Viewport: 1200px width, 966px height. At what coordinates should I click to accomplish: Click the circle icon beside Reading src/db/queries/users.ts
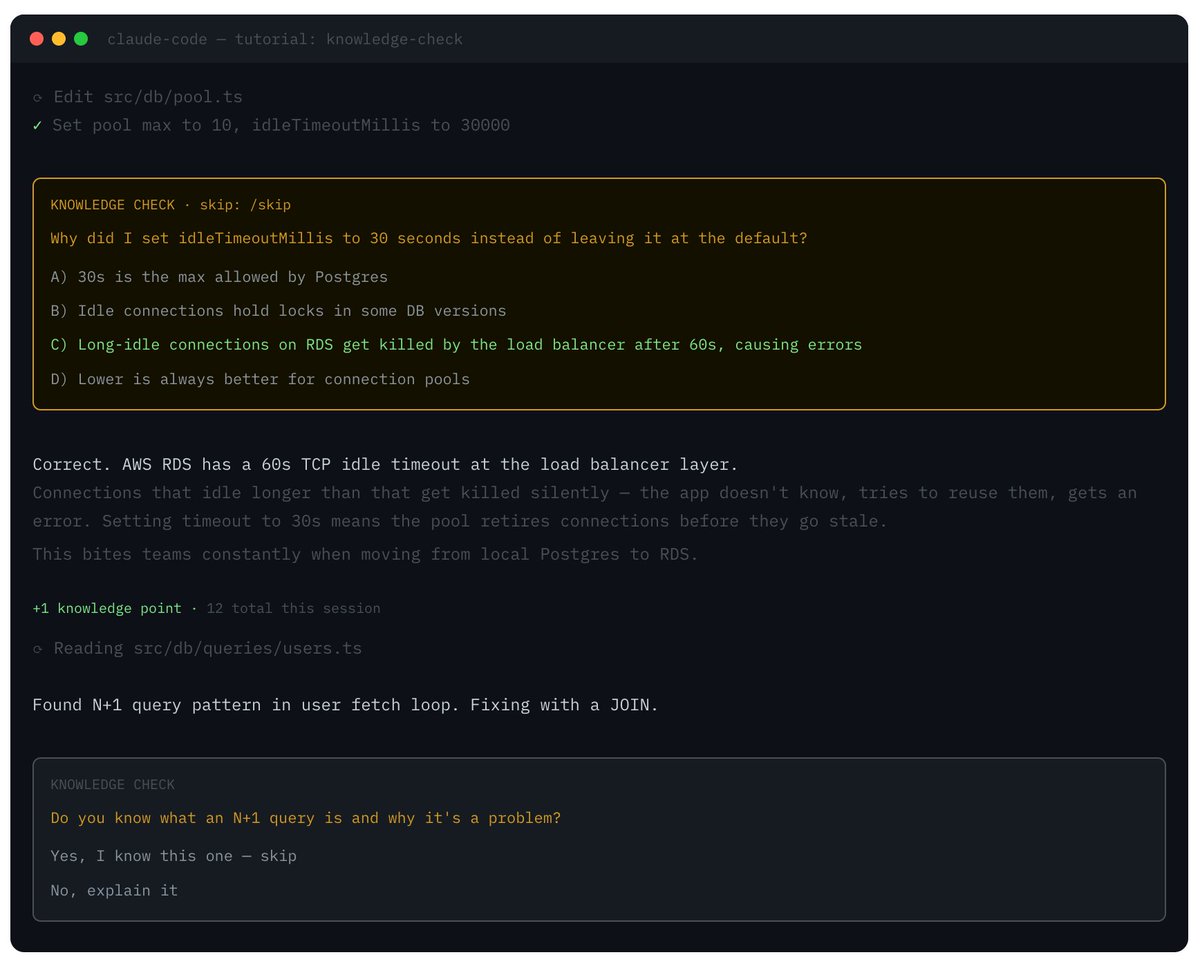click(x=37, y=649)
